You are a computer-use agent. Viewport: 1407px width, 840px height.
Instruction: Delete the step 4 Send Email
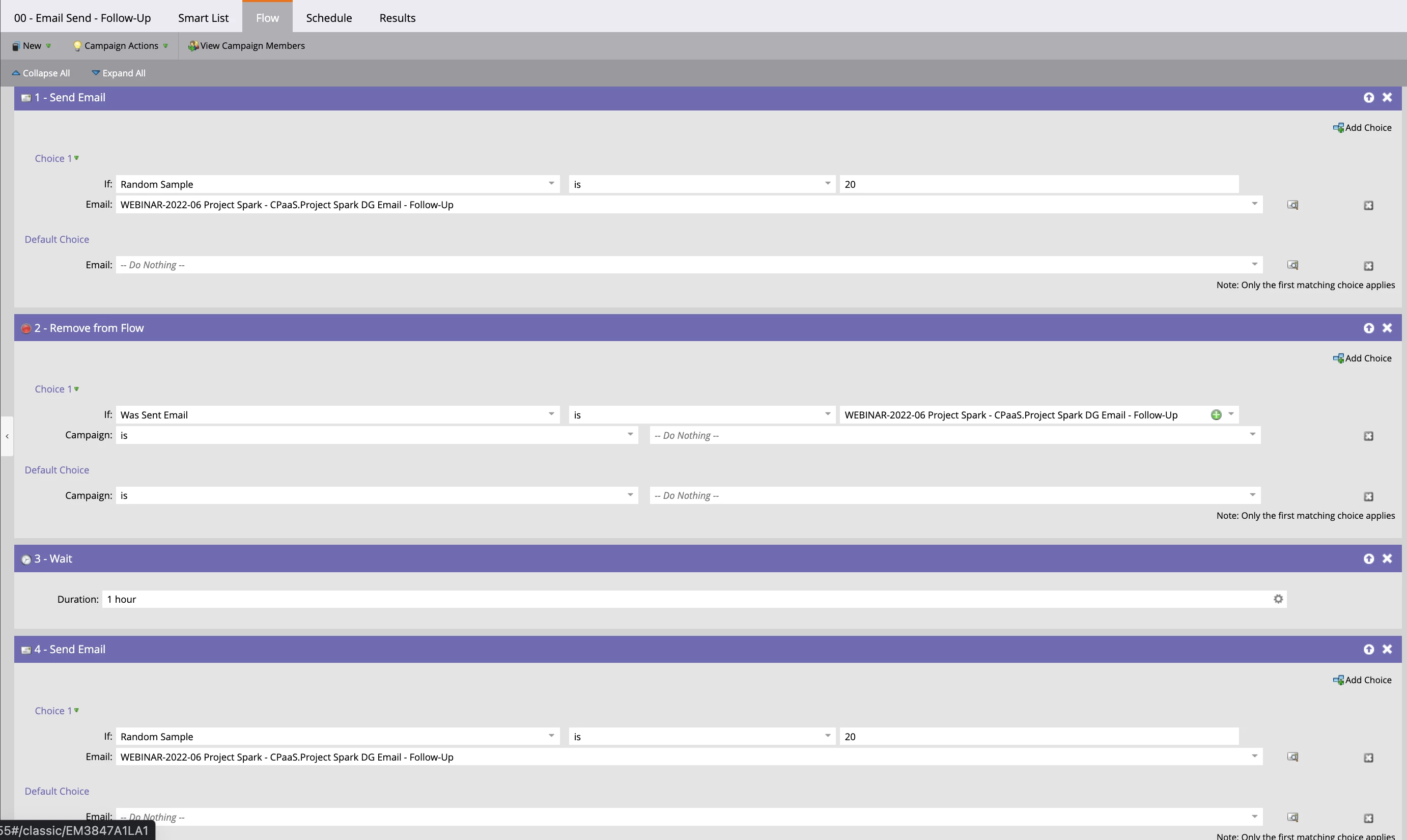(x=1387, y=649)
